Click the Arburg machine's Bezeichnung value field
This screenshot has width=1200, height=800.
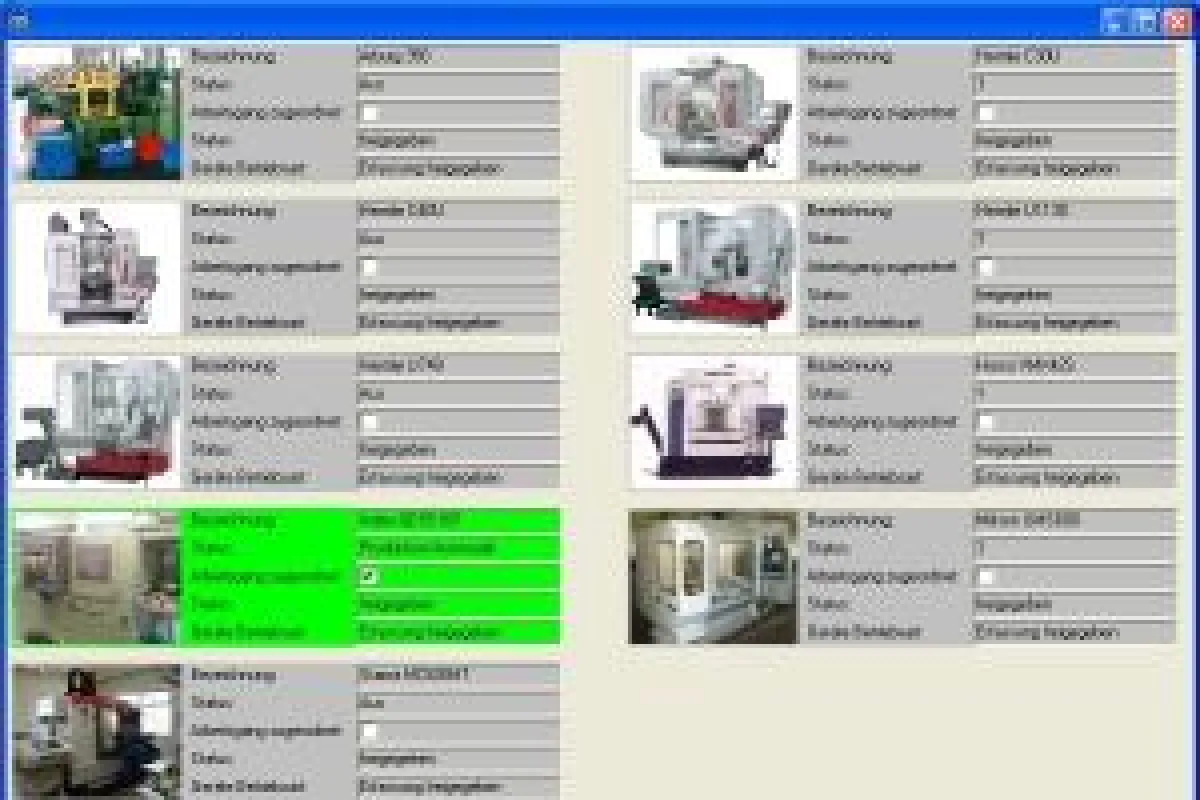coord(457,57)
